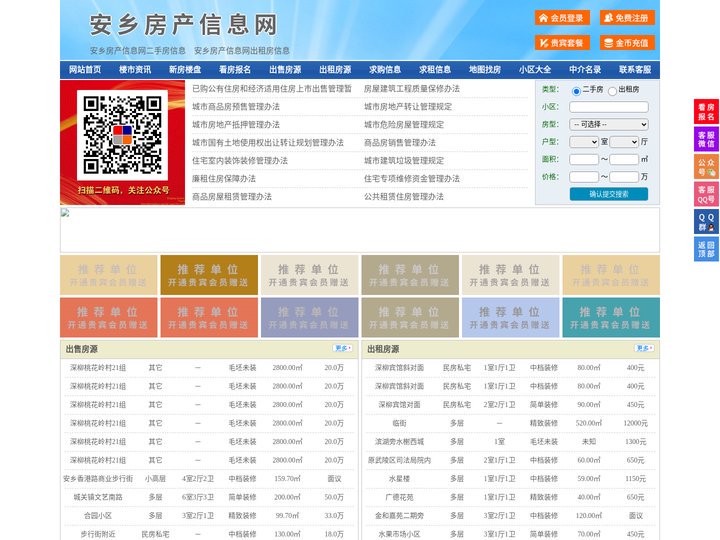The image size is (720, 540).
Task: Go to 网站首页 in the nav bar
Action: [85, 70]
